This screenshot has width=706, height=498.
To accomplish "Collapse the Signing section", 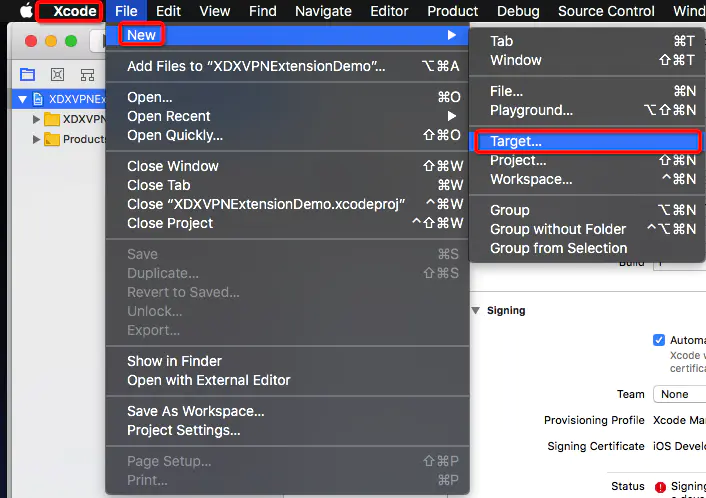I will point(475,310).
